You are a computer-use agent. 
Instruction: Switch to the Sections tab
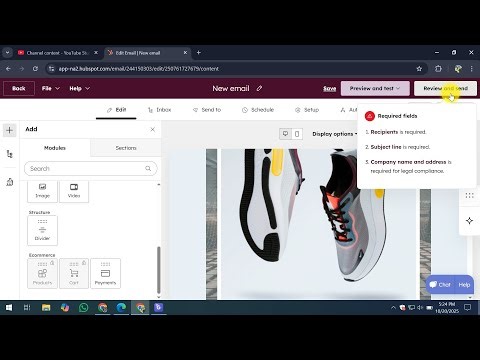coord(126,148)
